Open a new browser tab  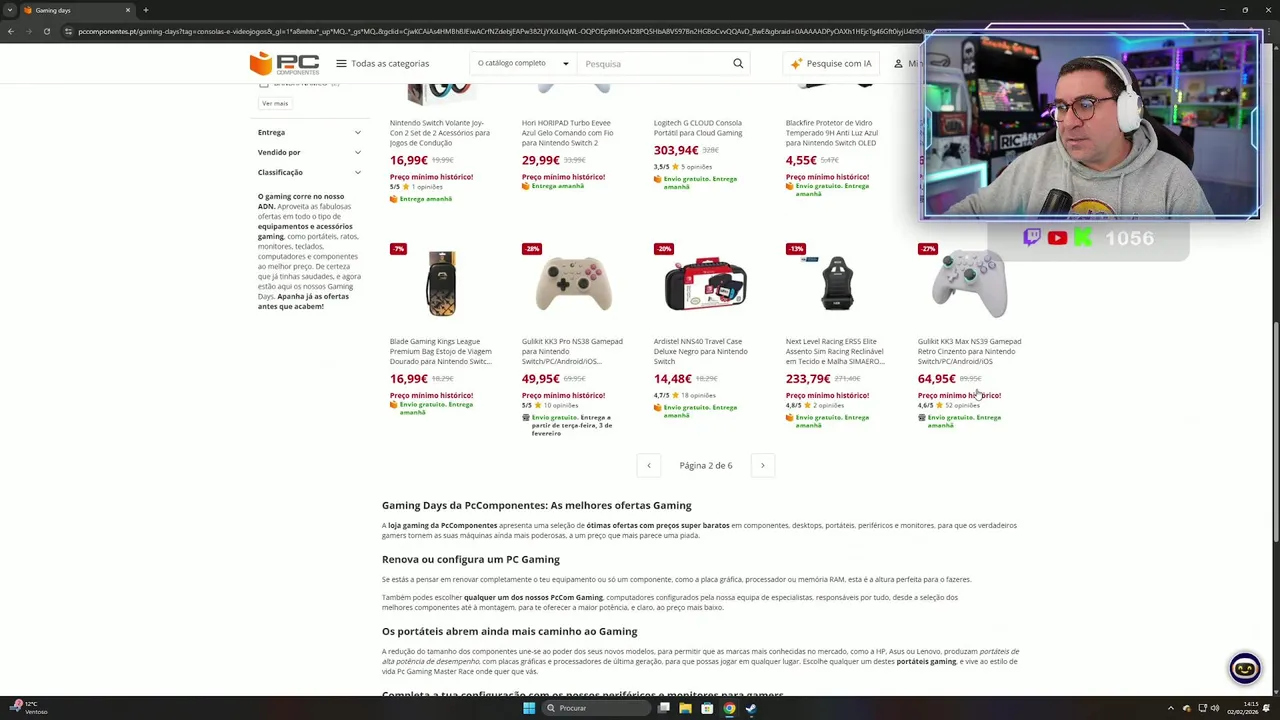[146, 10]
